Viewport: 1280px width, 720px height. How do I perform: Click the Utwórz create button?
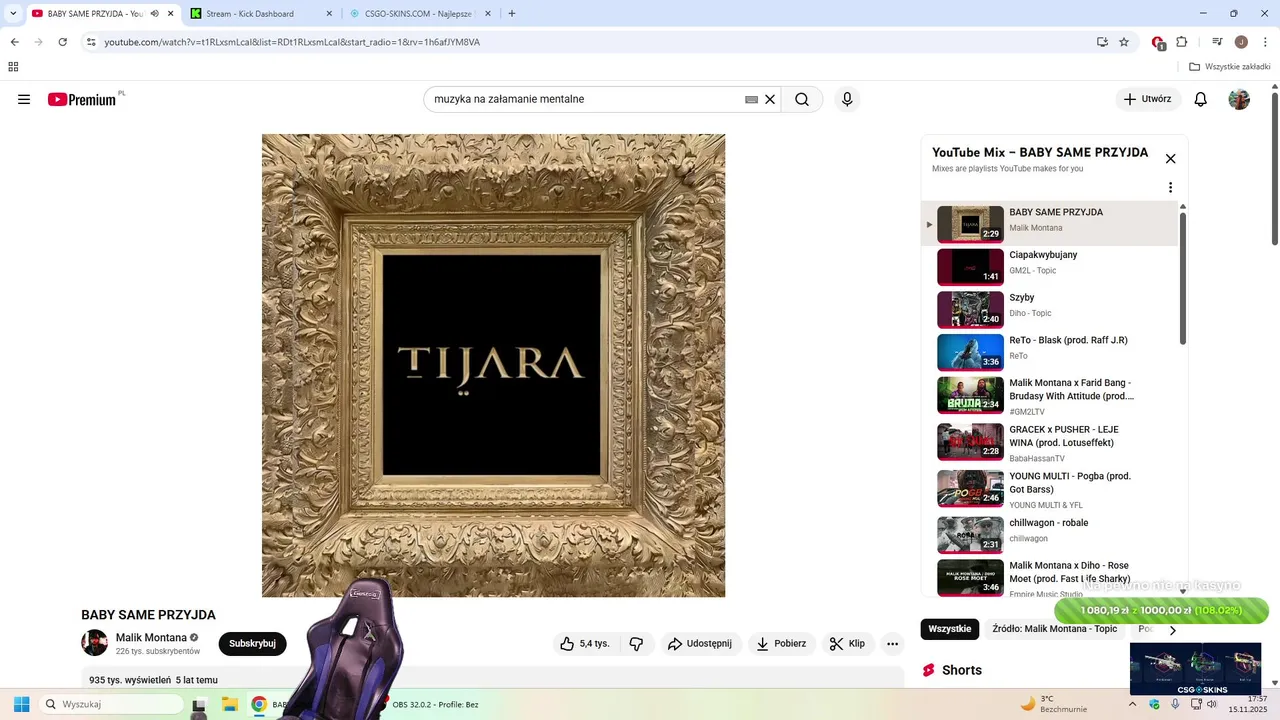tap(1148, 99)
